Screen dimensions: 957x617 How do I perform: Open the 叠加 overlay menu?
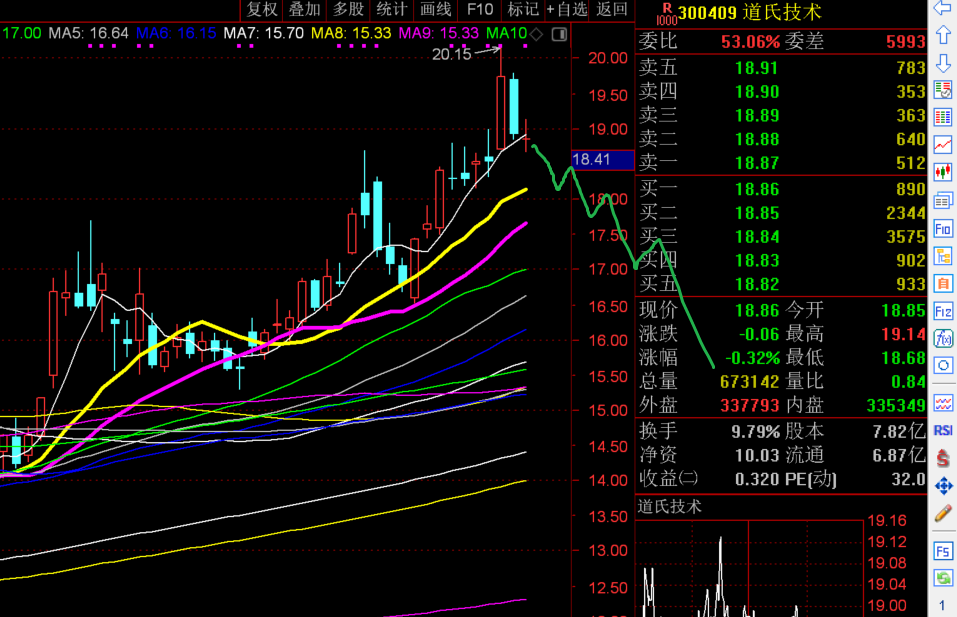(305, 10)
